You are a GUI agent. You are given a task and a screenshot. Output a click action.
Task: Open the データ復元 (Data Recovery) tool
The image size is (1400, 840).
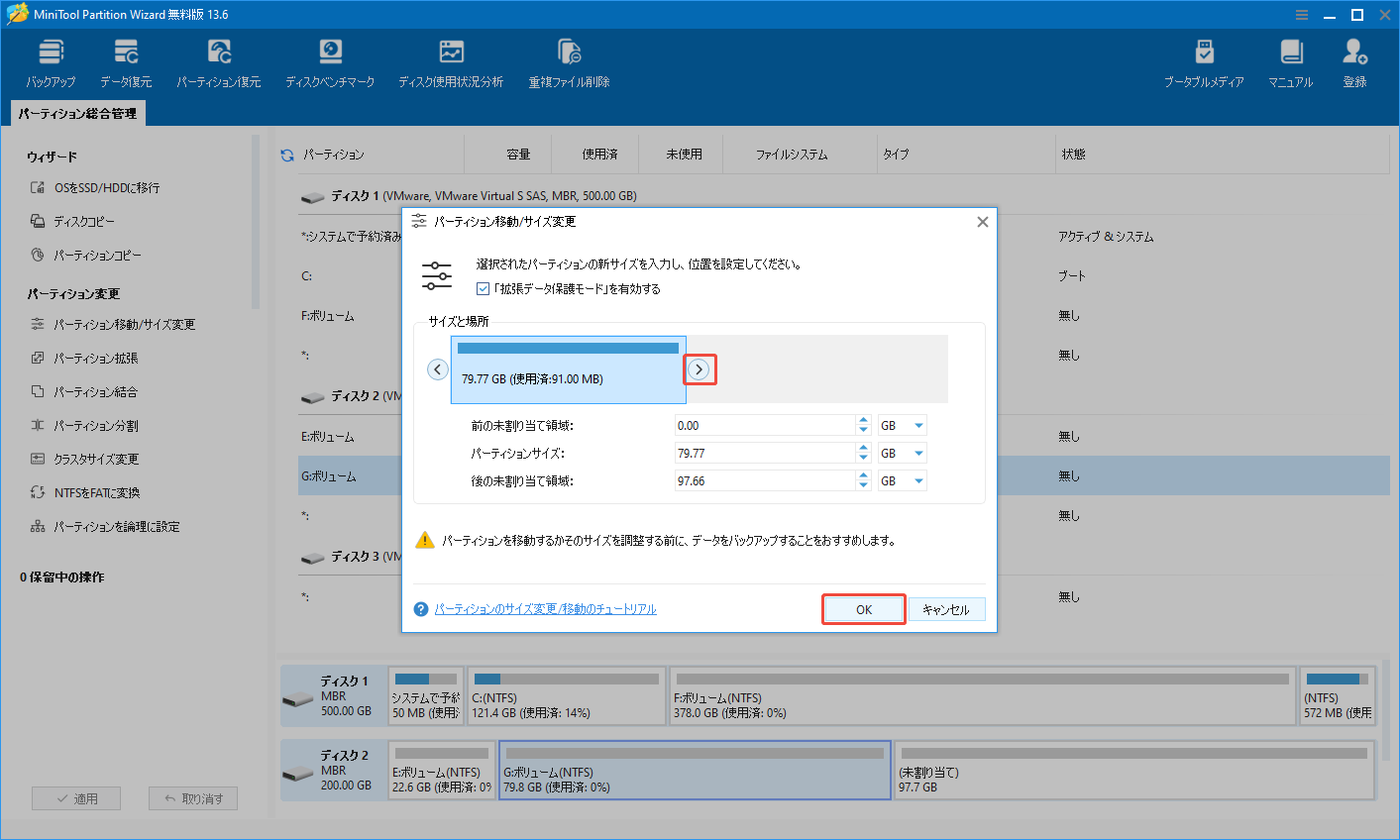point(127,59)
